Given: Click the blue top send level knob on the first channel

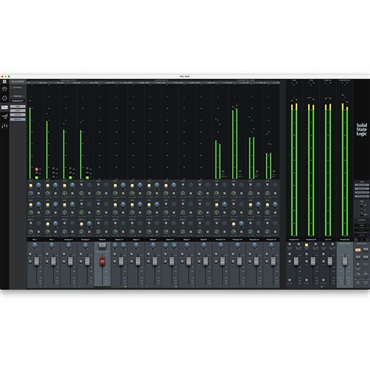Looking at the screenshot, I should [38, 185].
